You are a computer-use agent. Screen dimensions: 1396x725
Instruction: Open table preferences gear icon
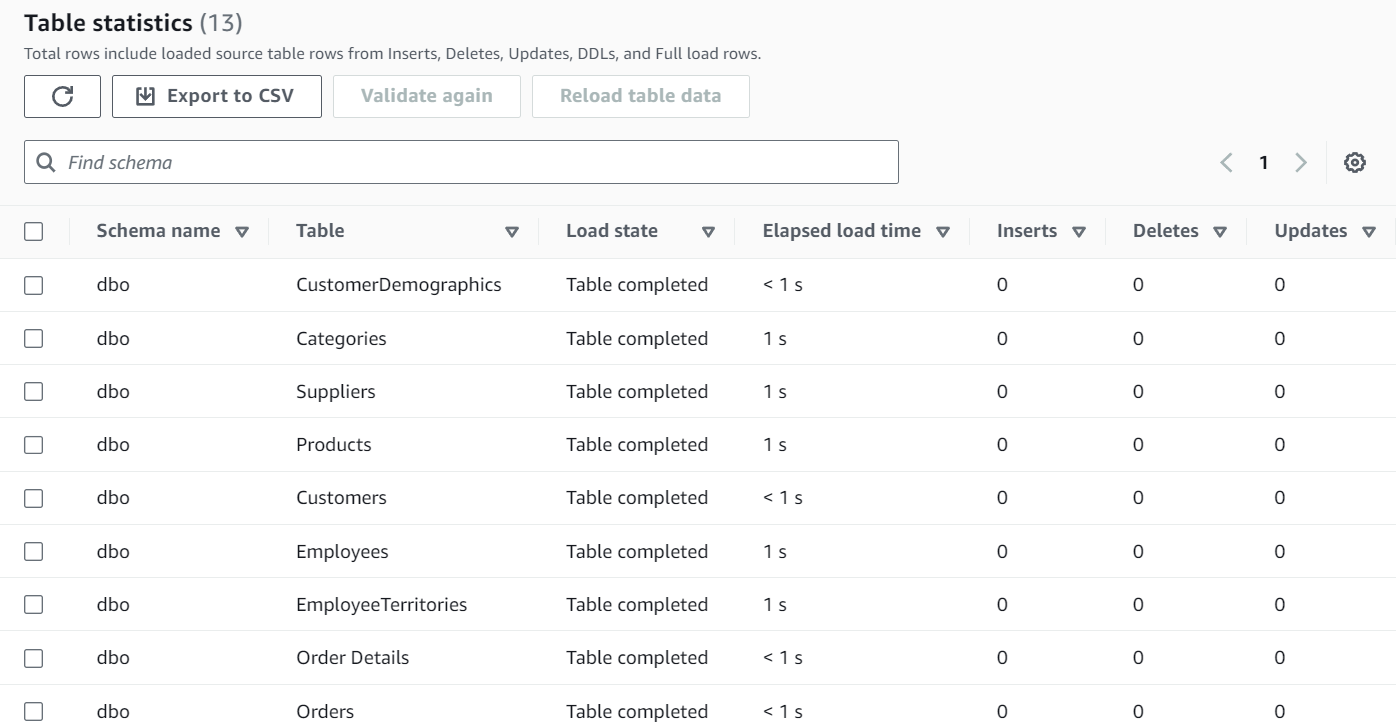pyautogui.click(x=1355, y=162)
